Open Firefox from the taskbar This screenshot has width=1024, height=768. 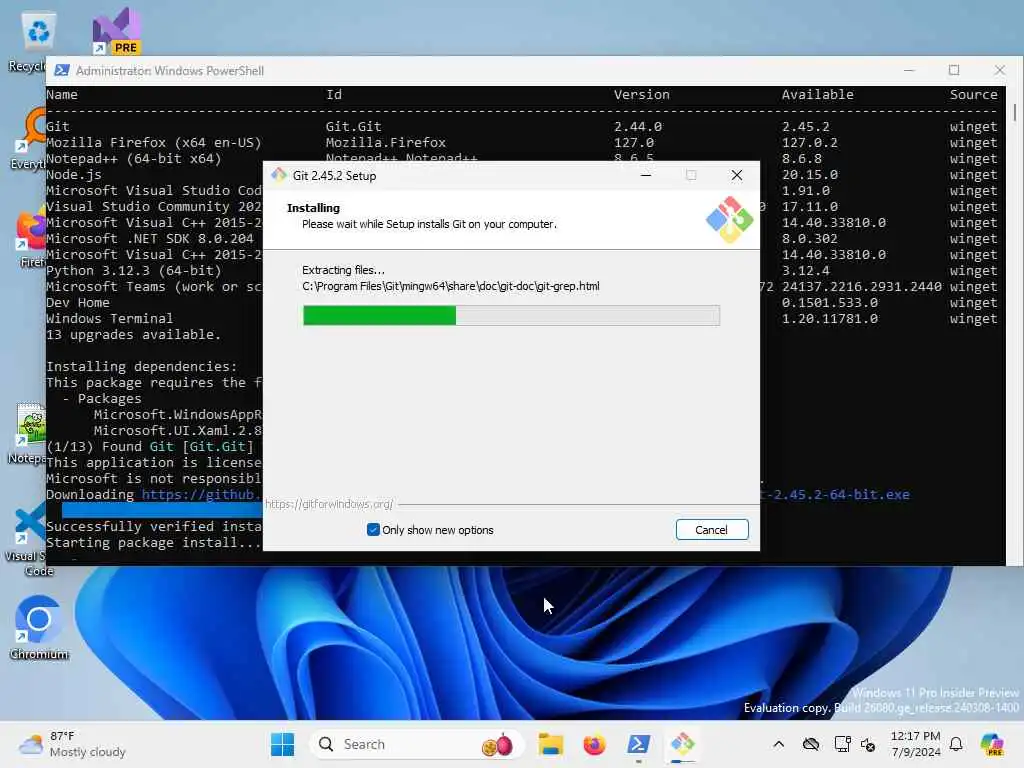coord(594,744)
